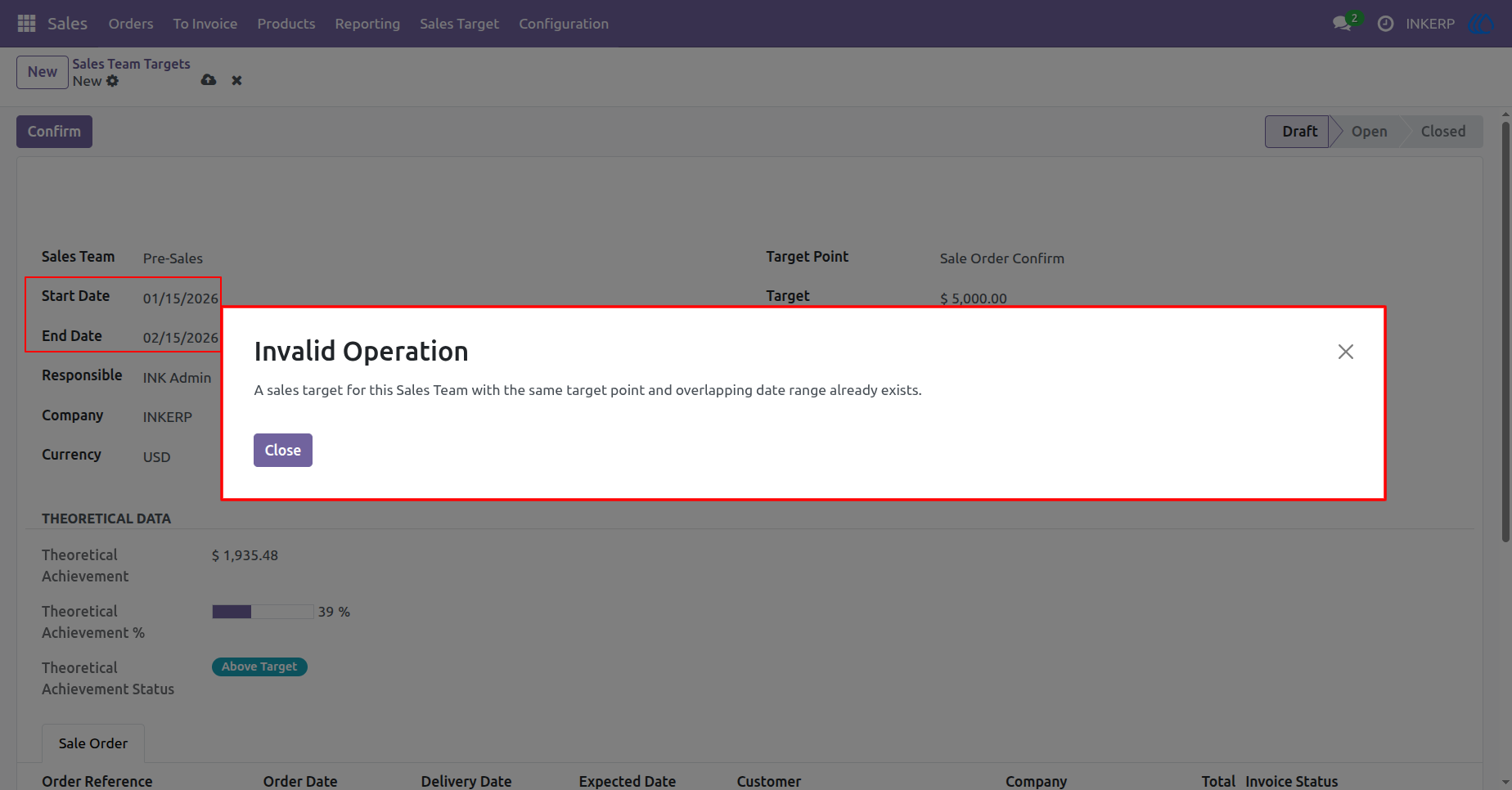The height and width of the screenshot is (790, 1512).
Task: Click Close in Invalid Operation dialog
Action: pyautogui.click(x=283, y=450)
